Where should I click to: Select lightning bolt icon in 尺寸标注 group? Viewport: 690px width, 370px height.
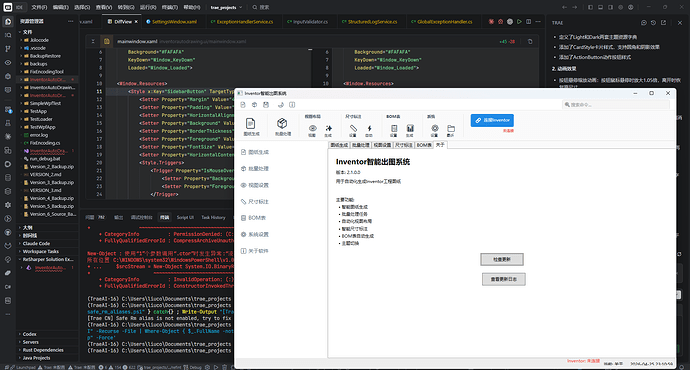(369, 128)
